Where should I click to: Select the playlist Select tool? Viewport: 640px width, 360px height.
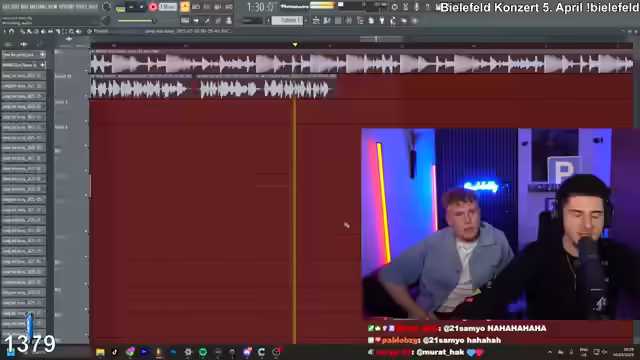(64, 31)
